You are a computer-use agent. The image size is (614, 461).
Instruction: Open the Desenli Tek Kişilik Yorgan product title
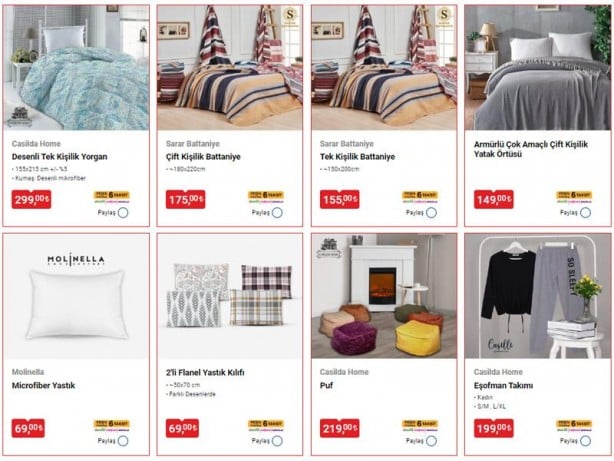click(60, 157)
